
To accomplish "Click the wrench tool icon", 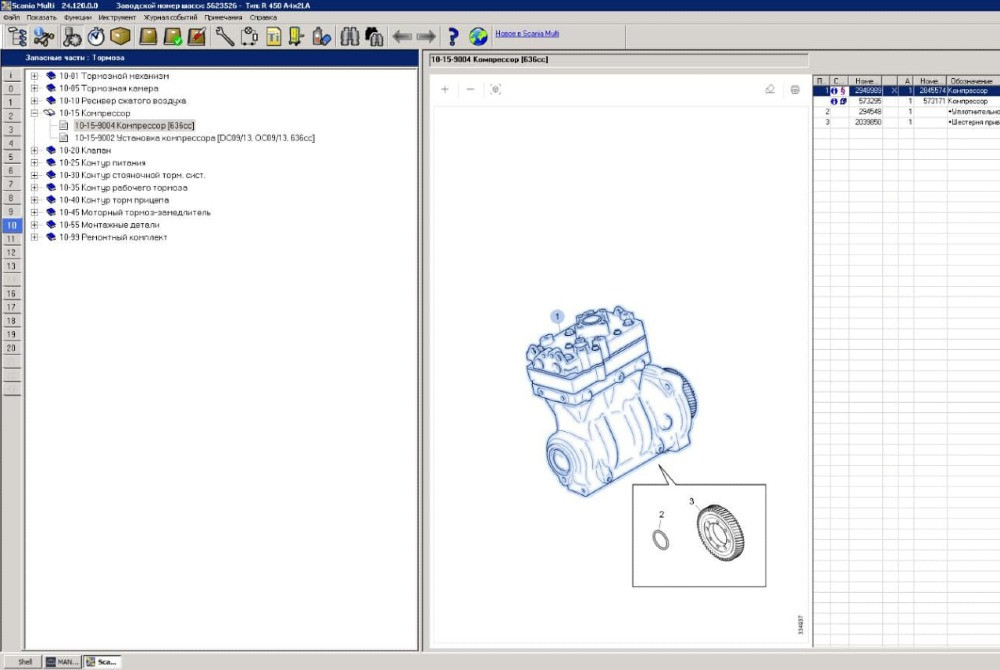I will point(224,37).
